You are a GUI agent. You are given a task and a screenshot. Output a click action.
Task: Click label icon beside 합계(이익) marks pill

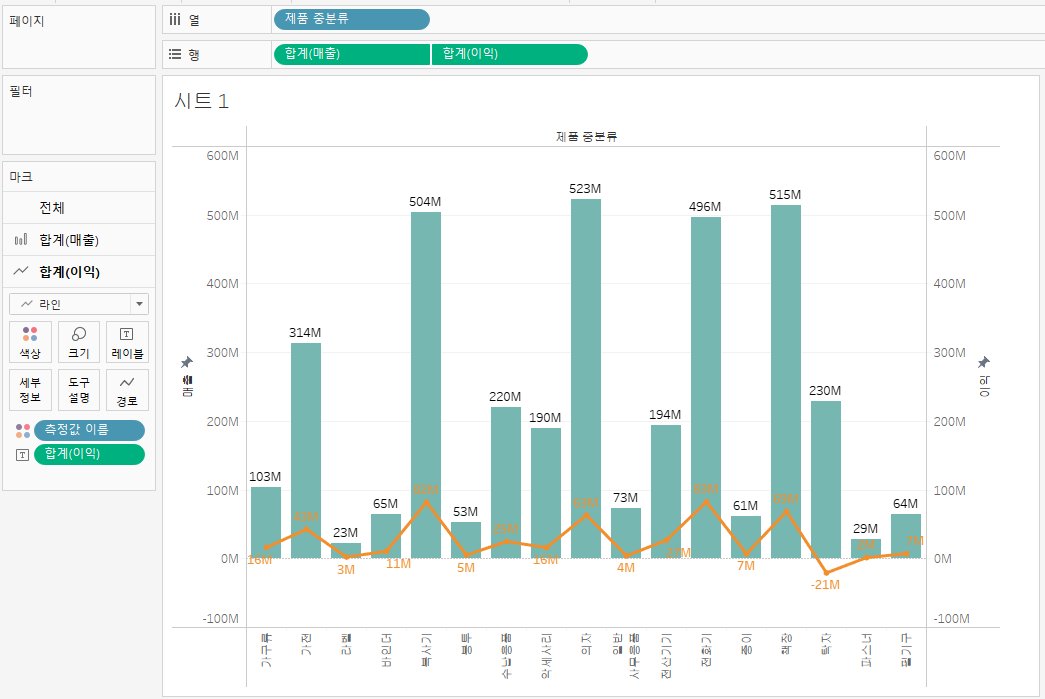tap(23, 454)
